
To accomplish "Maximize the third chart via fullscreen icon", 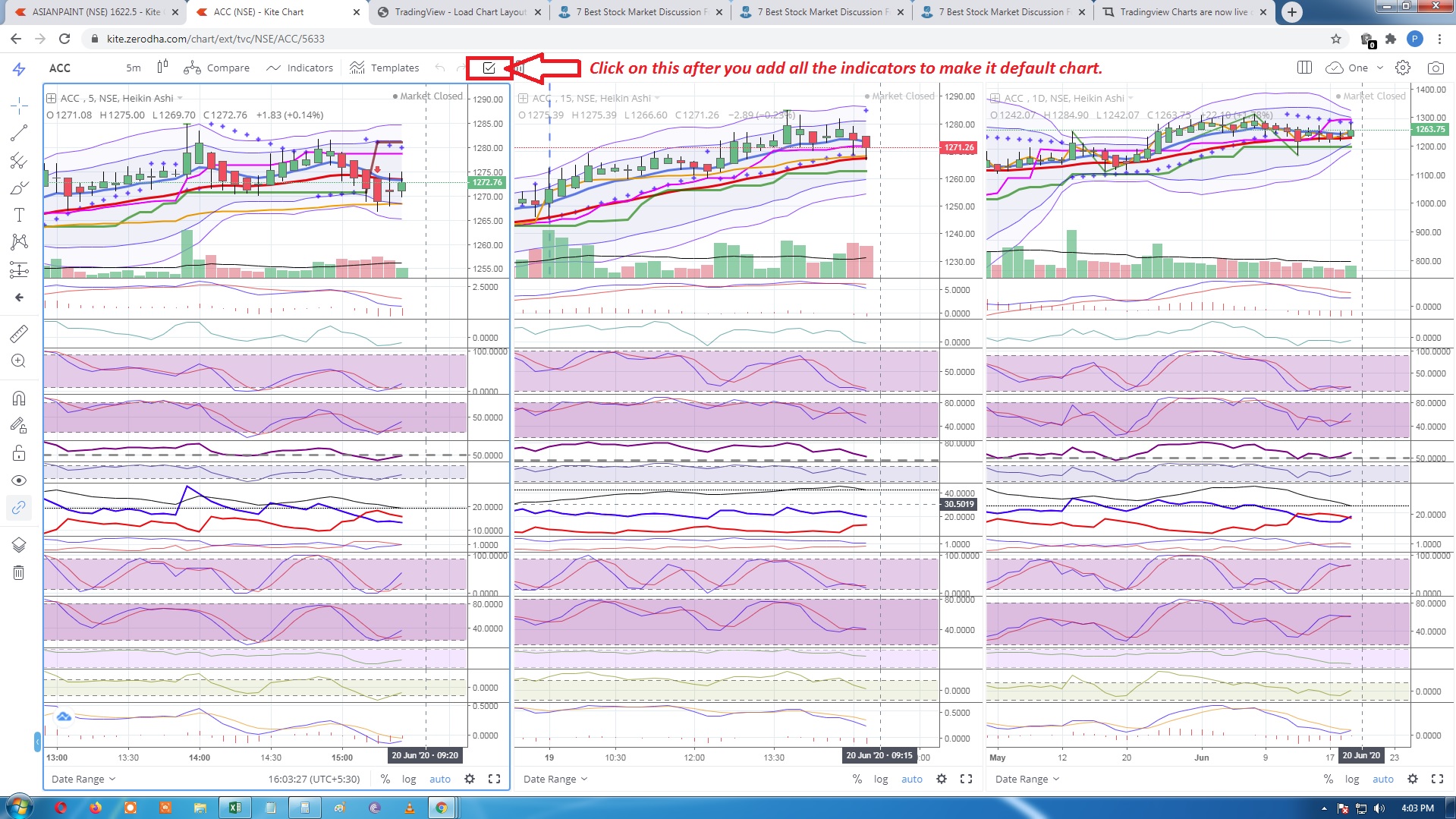I will [1437, 779].
